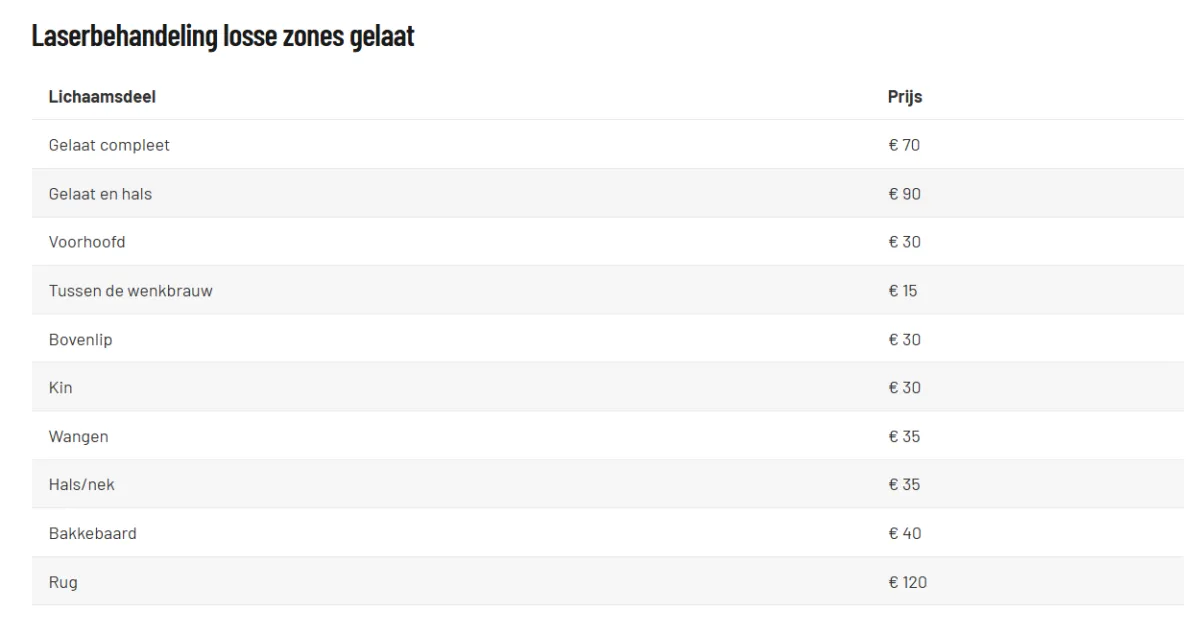
Task: Select the 'Gelaat compleet' row label
Action: (109, 145)
